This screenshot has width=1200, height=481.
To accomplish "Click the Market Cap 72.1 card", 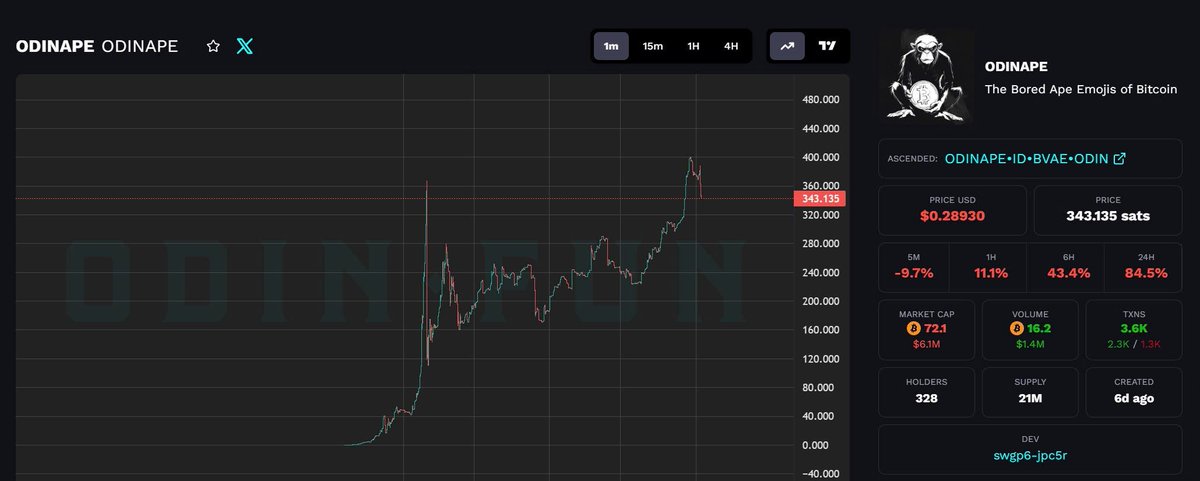I will point(926,330).
